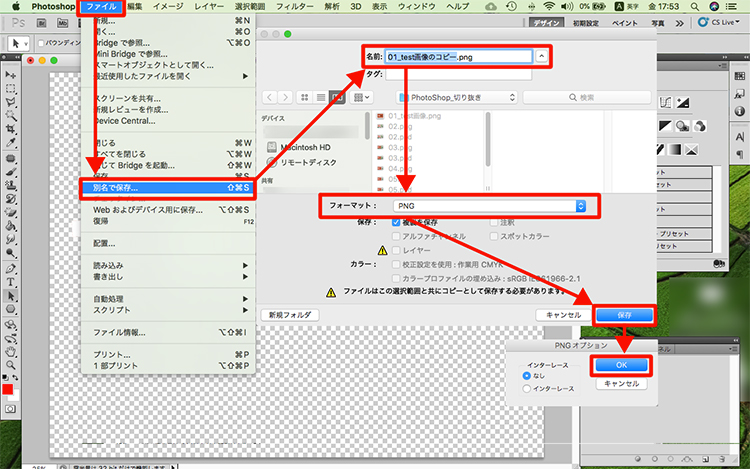Screen dimensions: 750x469
Task: Open the item grouping dropdown in save dialog
Action: point(361,98)
